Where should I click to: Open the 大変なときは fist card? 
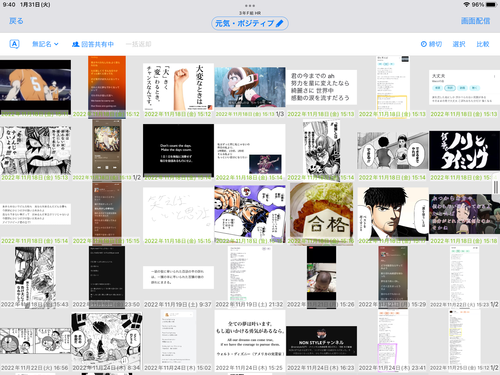click(x=178, y=87)
